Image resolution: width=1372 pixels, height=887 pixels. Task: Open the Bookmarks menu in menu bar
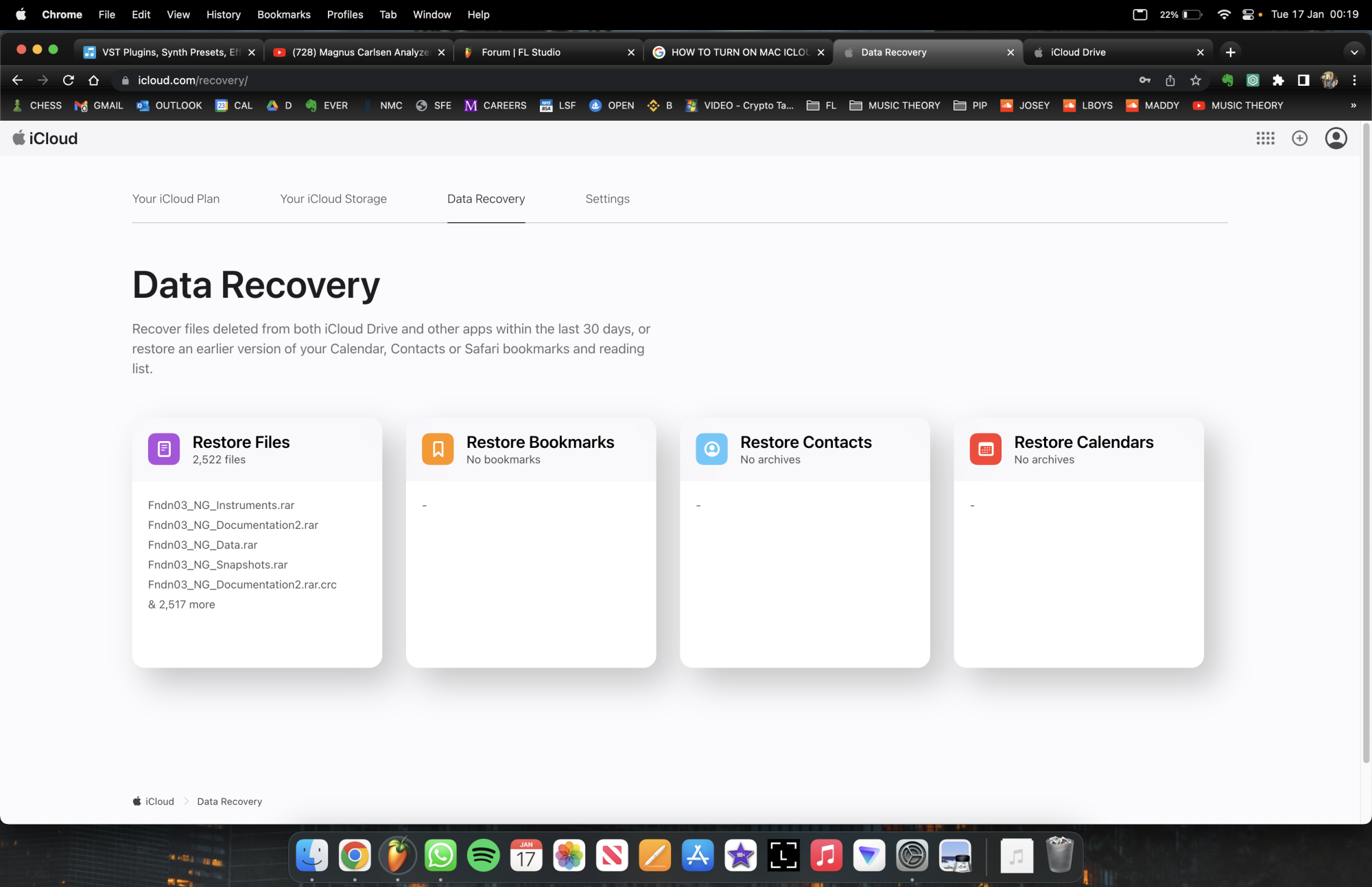point(283,14)
